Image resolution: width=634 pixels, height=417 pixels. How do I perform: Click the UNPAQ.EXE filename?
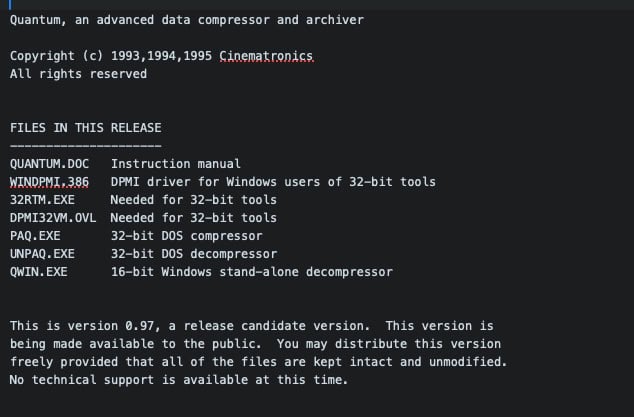[42, 254]
